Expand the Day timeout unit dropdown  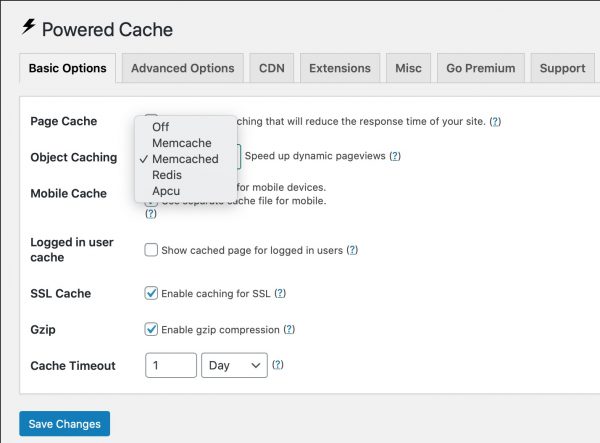(x=234, y=365)
